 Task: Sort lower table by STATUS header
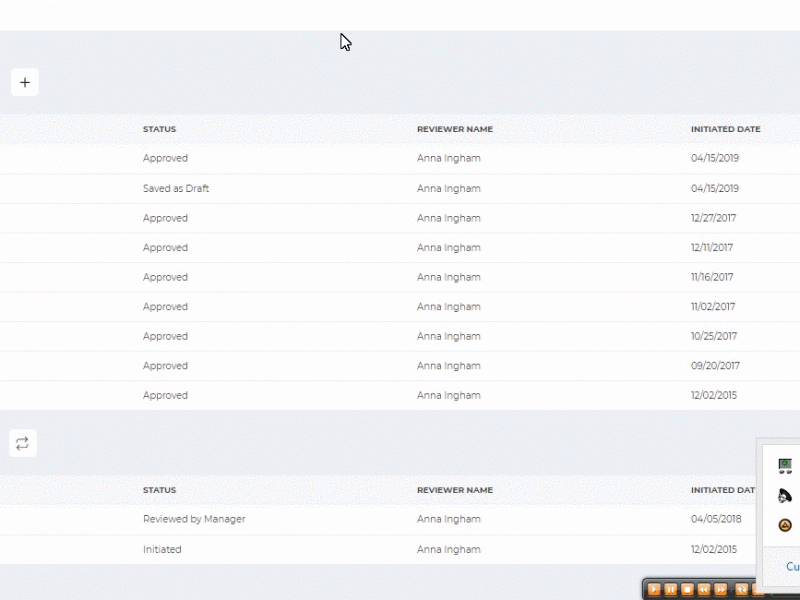tap(159, 490)
